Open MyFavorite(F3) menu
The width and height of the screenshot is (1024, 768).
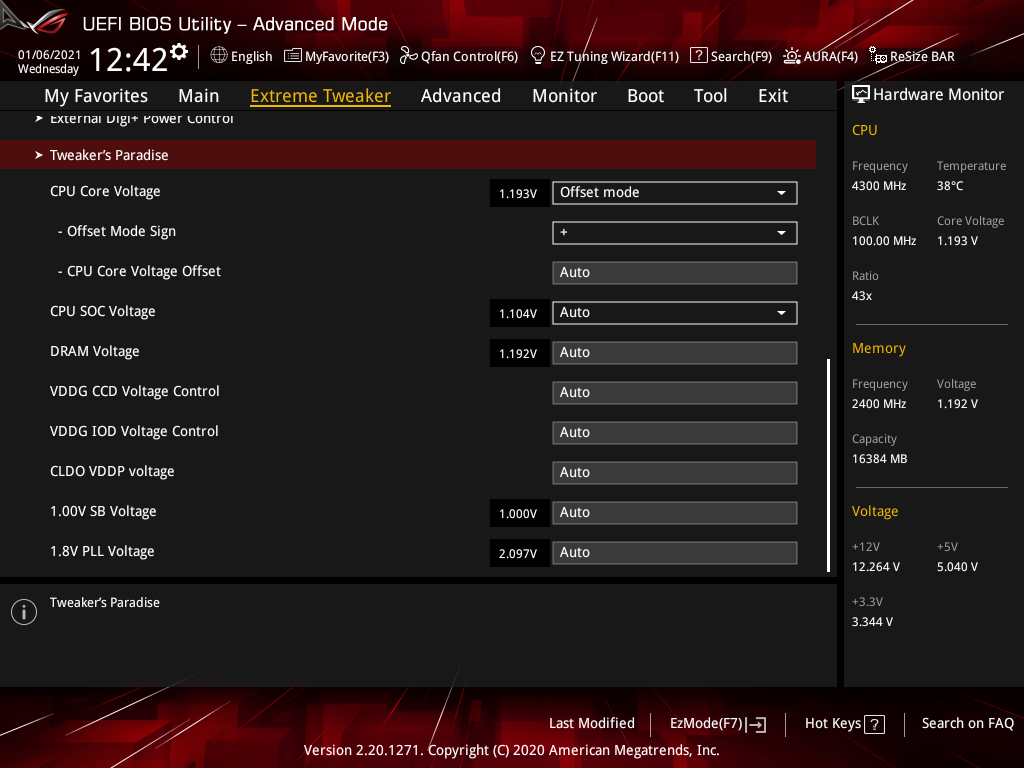(347, 56)
